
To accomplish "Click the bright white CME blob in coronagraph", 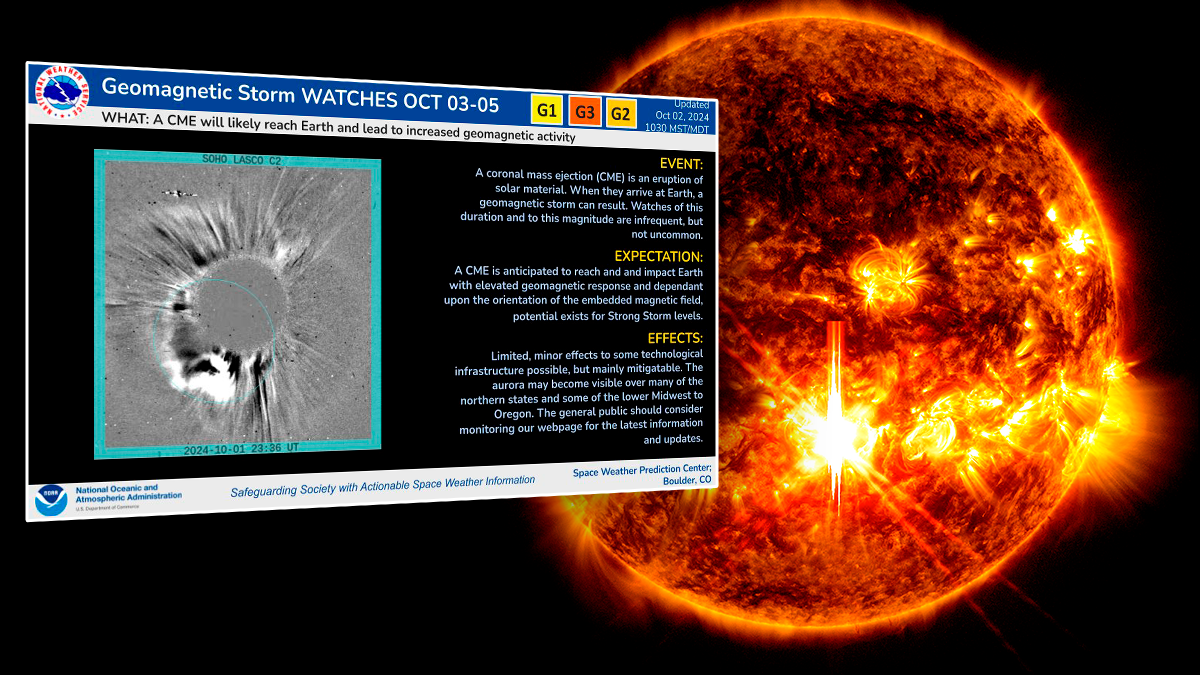I will (212, 378).
